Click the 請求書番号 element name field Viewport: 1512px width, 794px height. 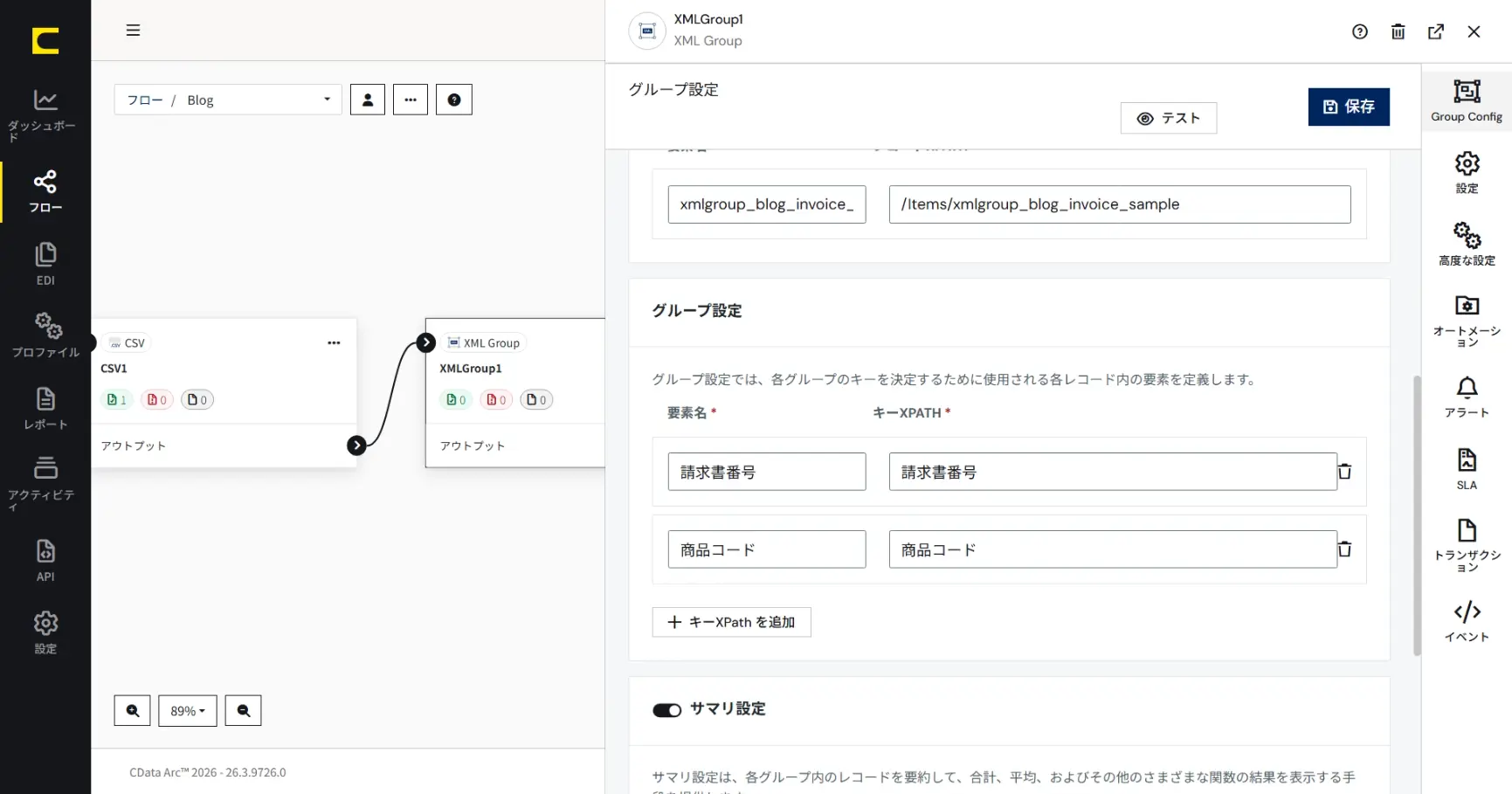tap(767, 472)
